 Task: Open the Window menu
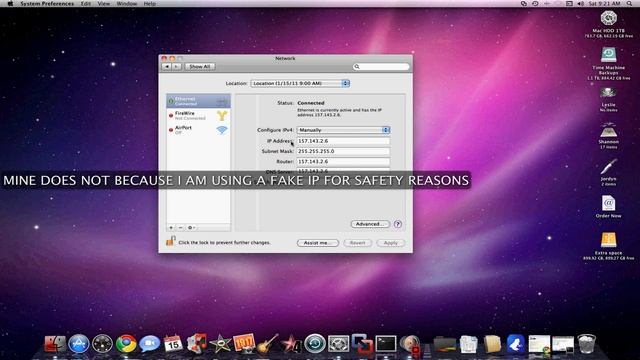point(127,3)
